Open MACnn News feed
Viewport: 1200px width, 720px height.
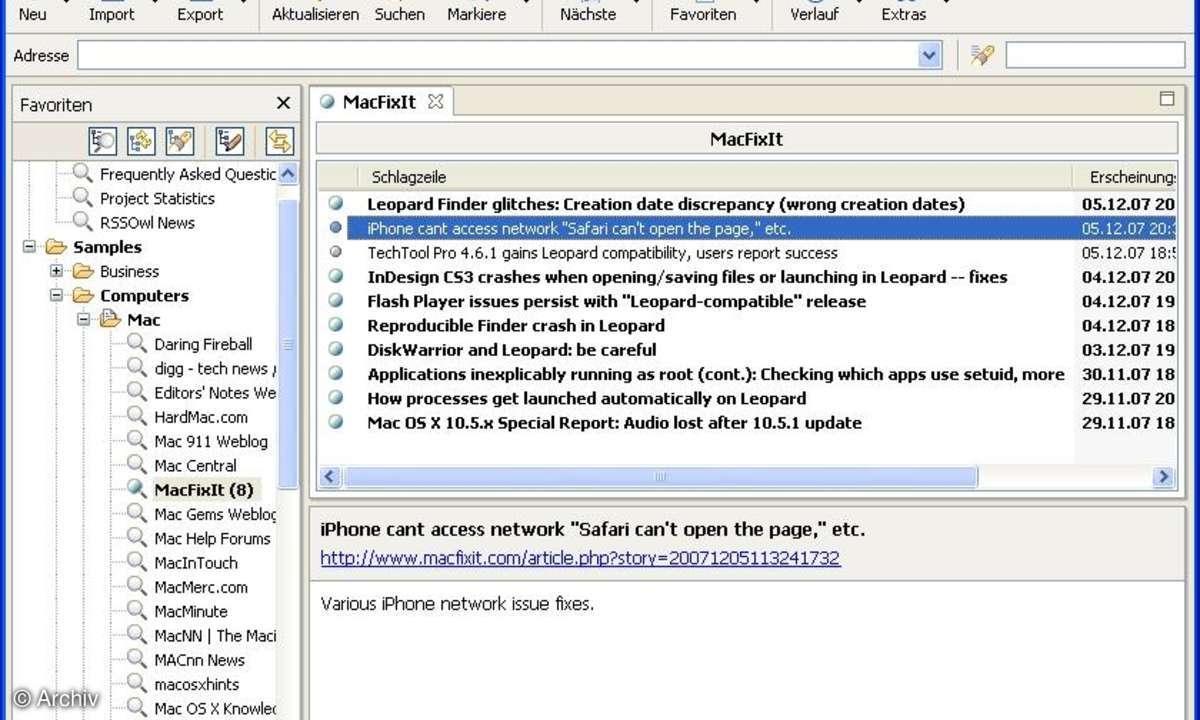point(199,660)
